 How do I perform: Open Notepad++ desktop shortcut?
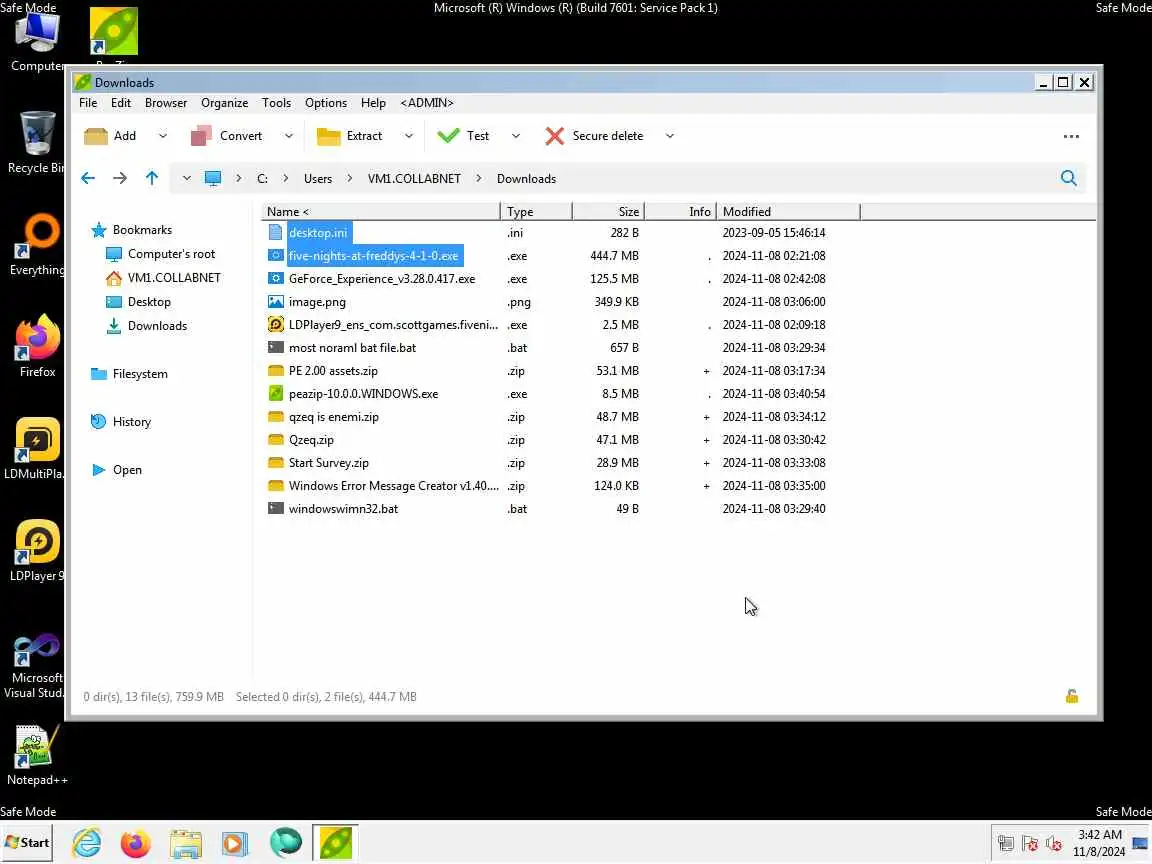pyautogui.click(x=37, y=755)
